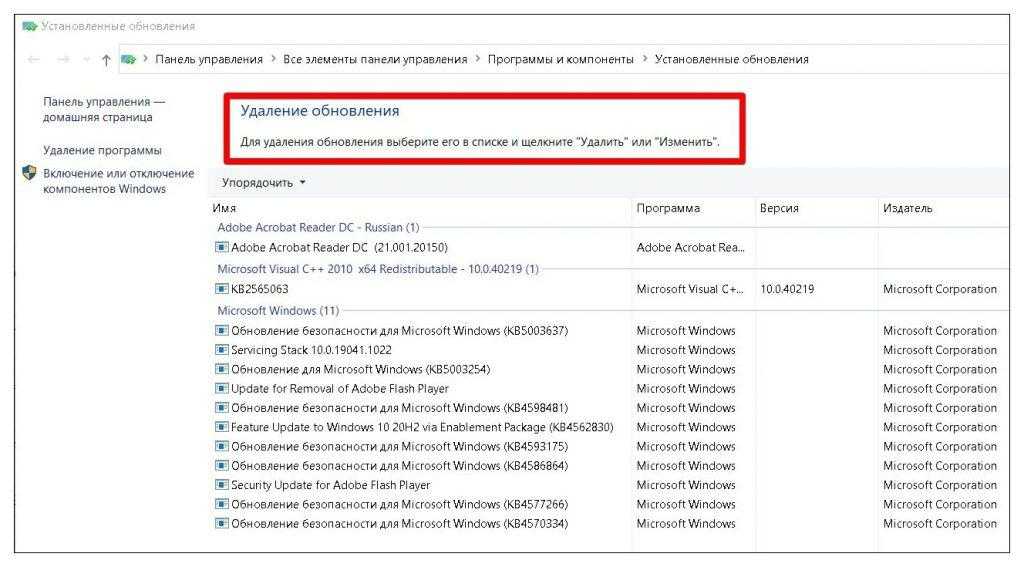Expand chevron after Панель управления breadcrumb
This screenshot has width=1024, height=567.
point(273,60)
